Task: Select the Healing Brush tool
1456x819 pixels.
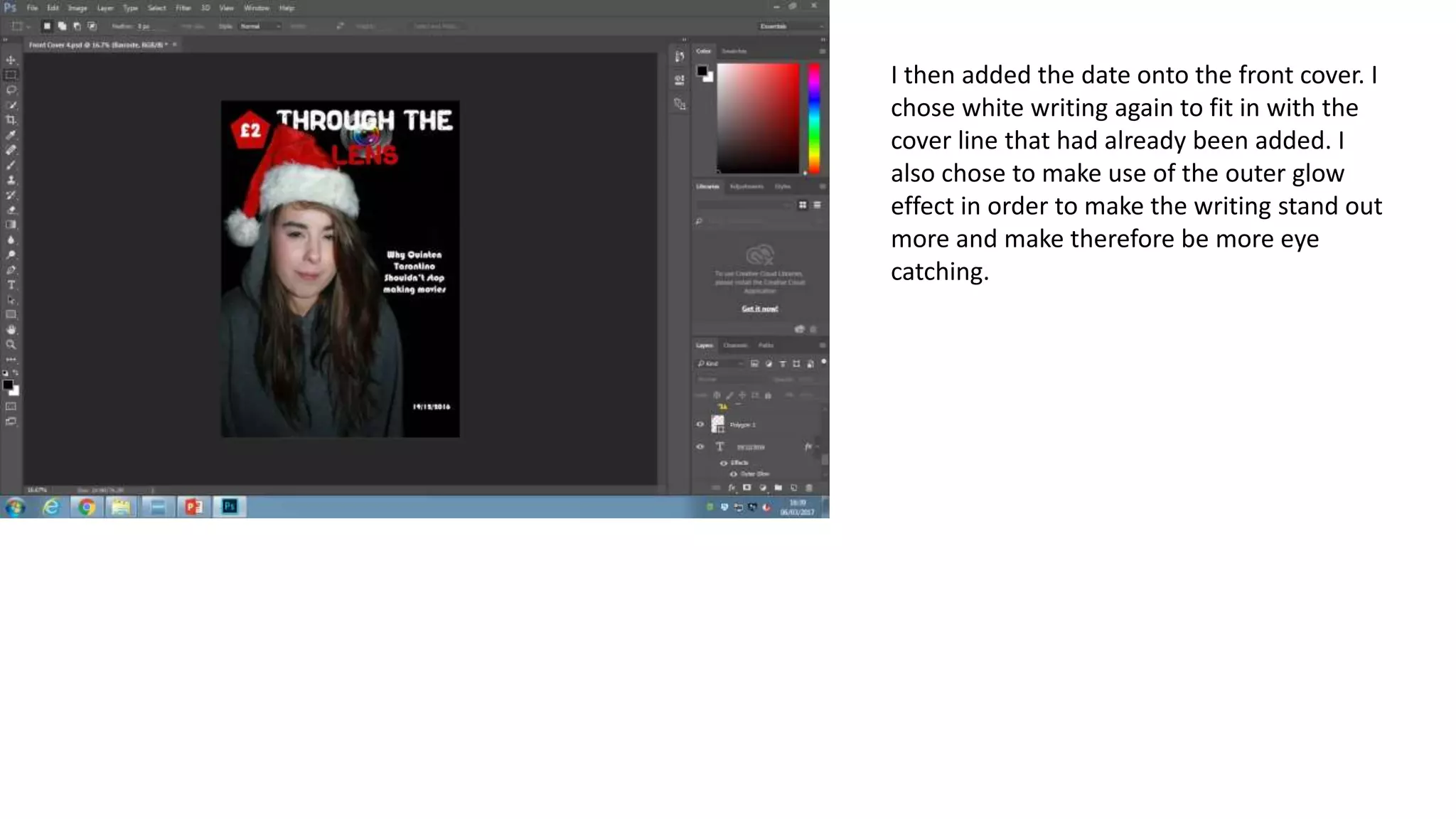Action: point(11,149)
